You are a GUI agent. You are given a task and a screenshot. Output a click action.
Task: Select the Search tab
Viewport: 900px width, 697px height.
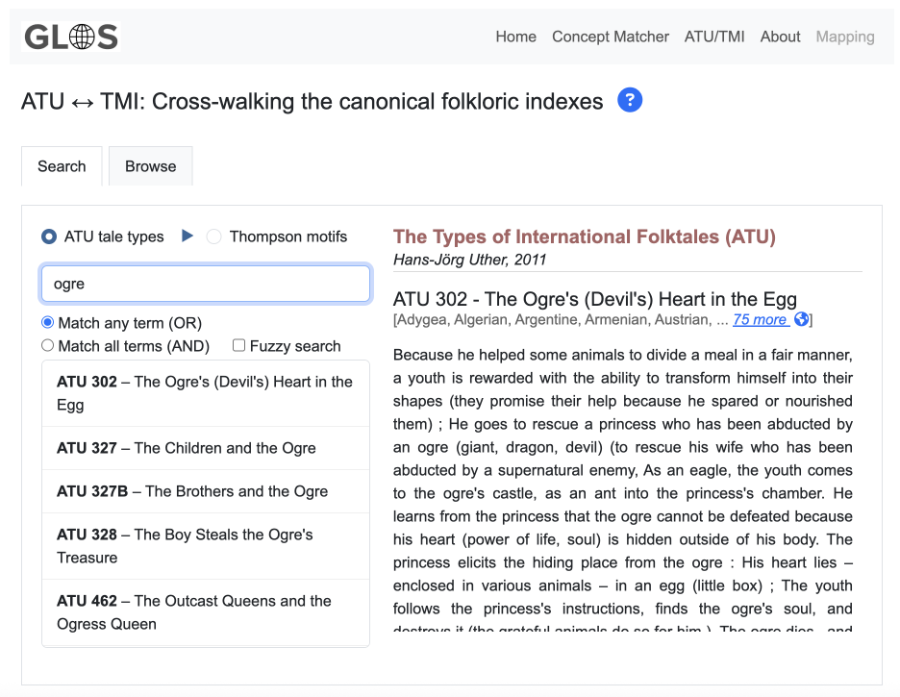pyautogui.click(x=62, y=167)
